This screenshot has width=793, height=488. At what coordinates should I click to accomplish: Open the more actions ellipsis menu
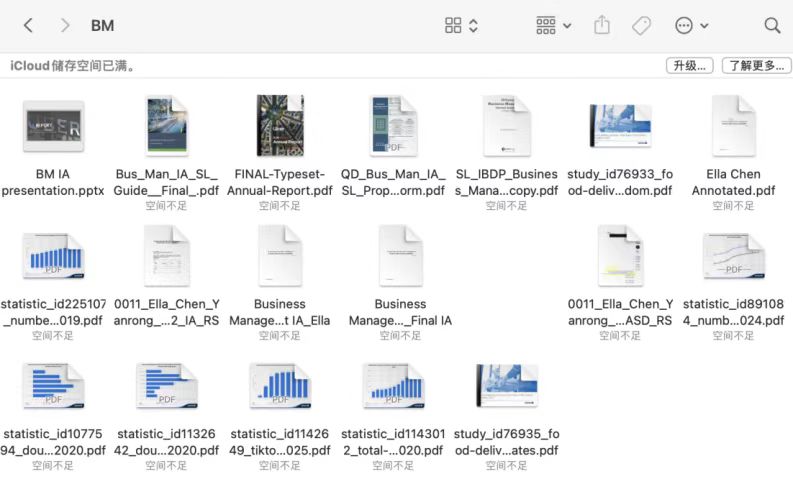pos(692,25)
